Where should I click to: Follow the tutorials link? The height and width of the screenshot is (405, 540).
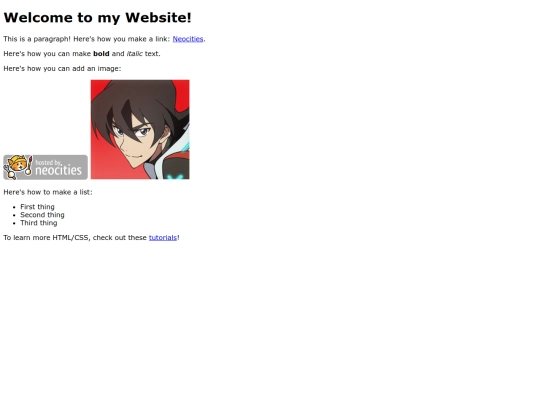(x=163, y=238)
